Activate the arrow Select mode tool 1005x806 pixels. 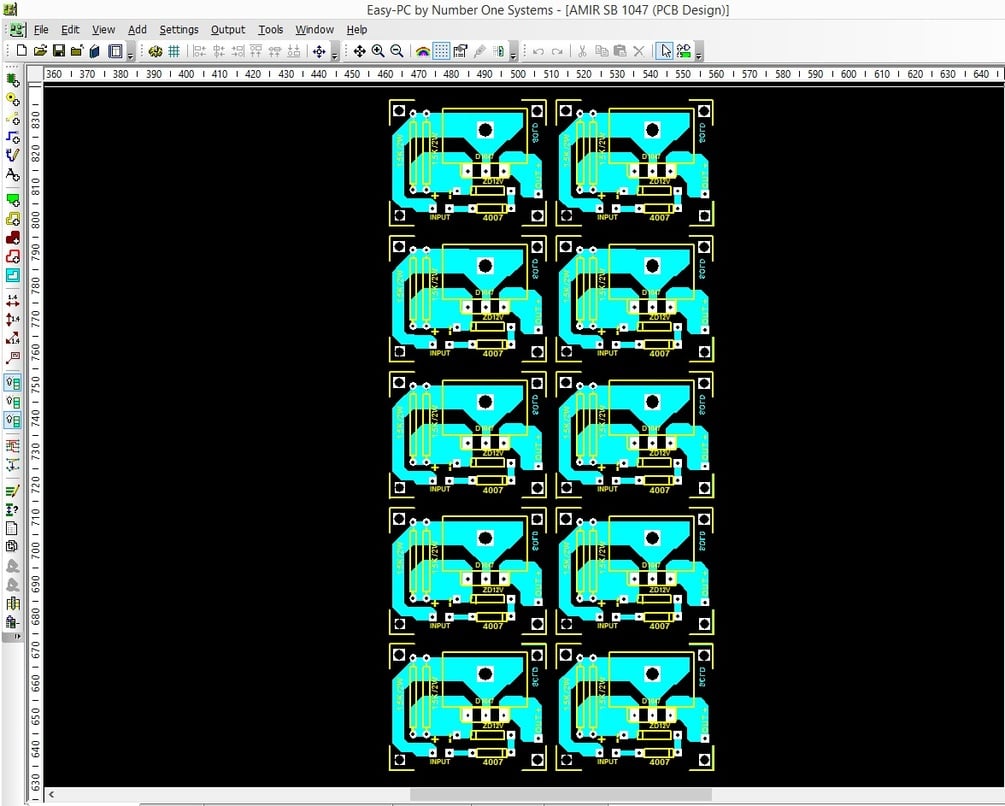click(666, 50)
